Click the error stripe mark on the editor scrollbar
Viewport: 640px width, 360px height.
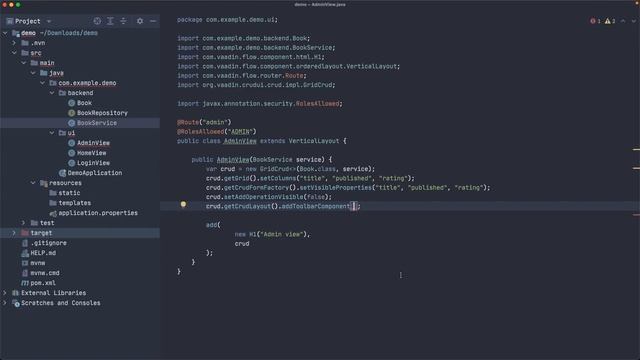636,215
